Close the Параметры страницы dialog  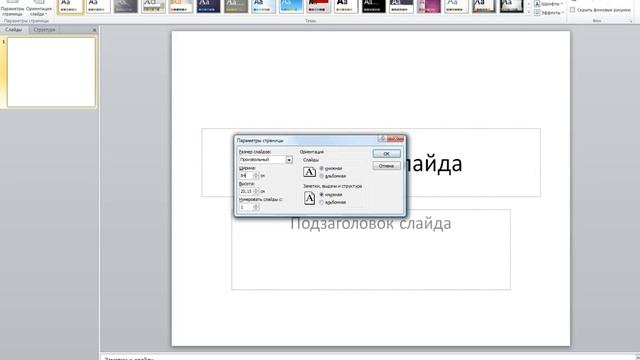click(395, 139)
